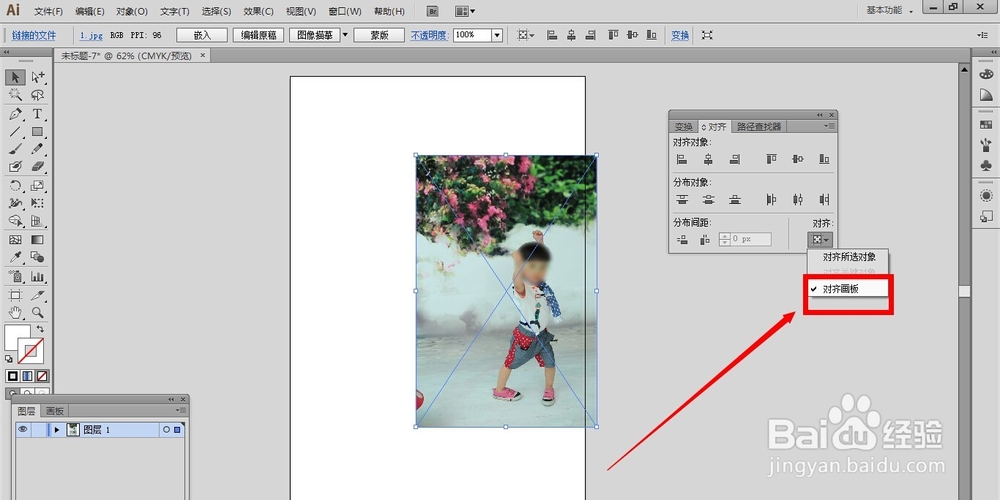The height and width of the screenshot is (500, 1000).
Task: Switch to the 画板 tab
Action: click(x=55, y=411)
